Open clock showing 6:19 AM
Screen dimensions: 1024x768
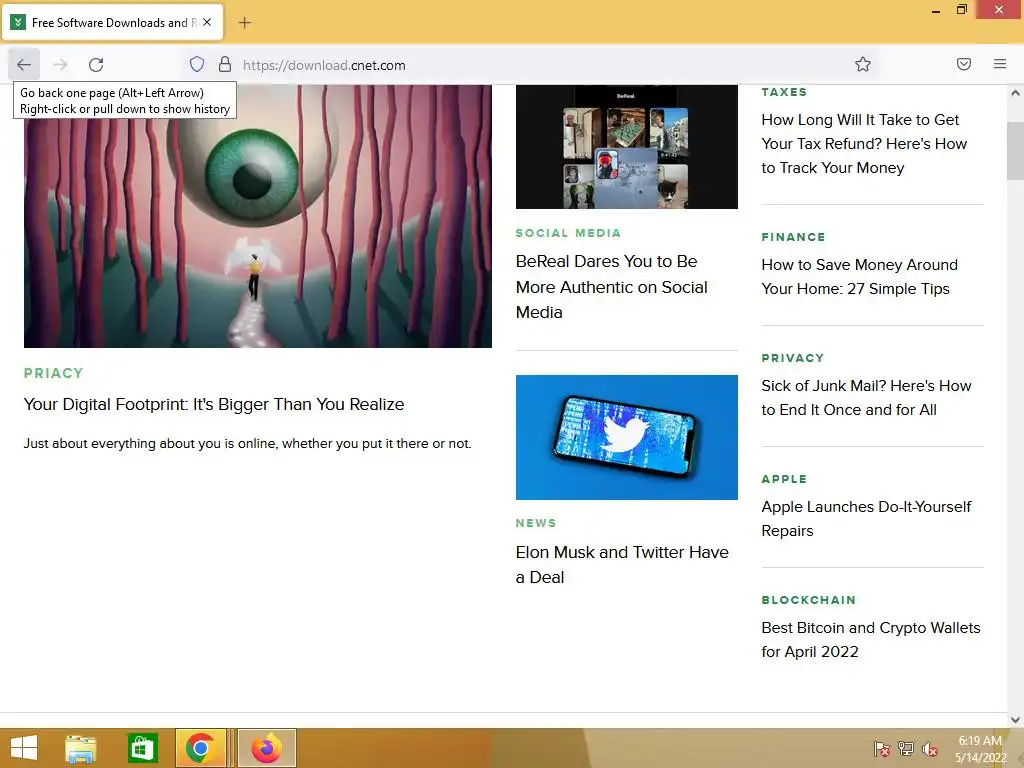coord(980,749)
